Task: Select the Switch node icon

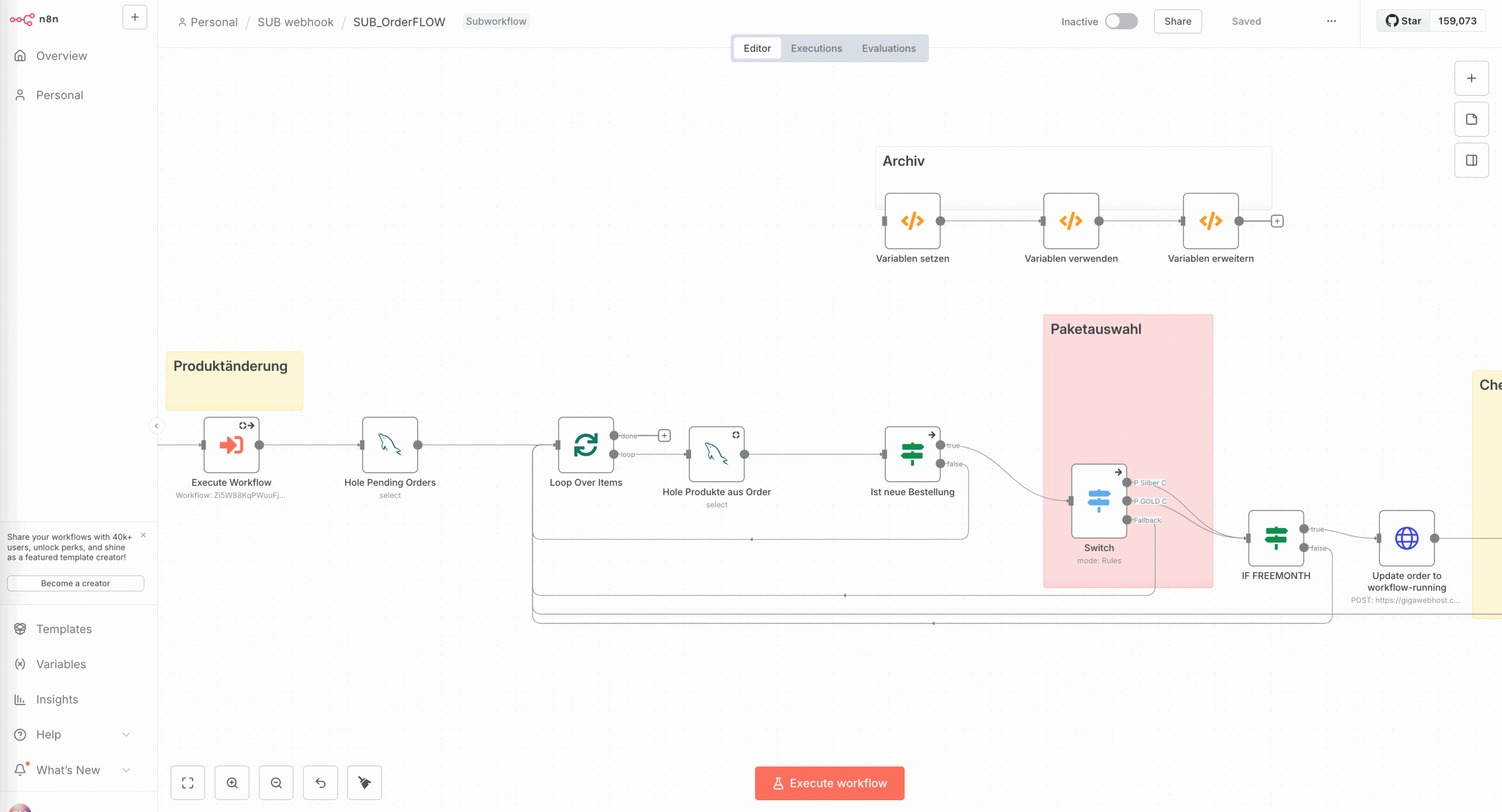Action: click(x=1099, y=500)
